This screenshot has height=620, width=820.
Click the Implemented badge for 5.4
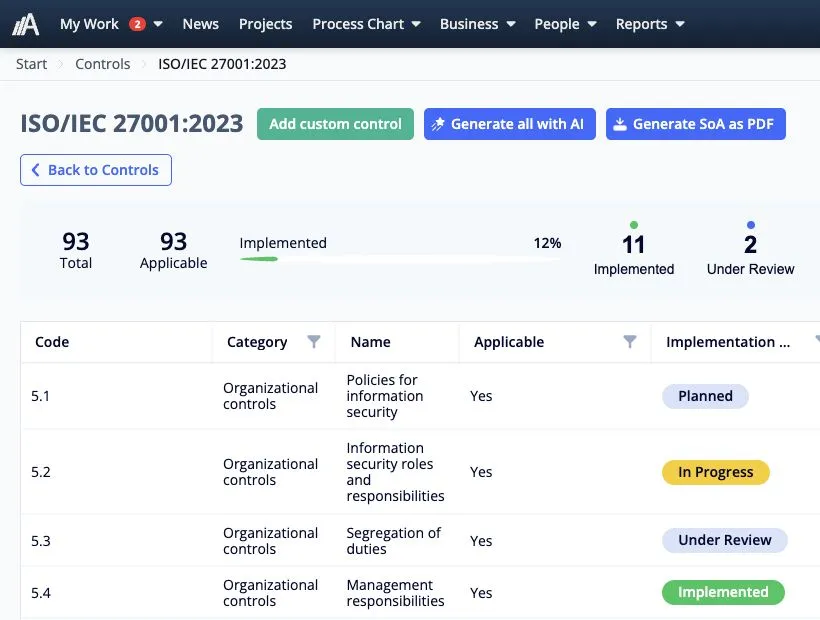723,592
